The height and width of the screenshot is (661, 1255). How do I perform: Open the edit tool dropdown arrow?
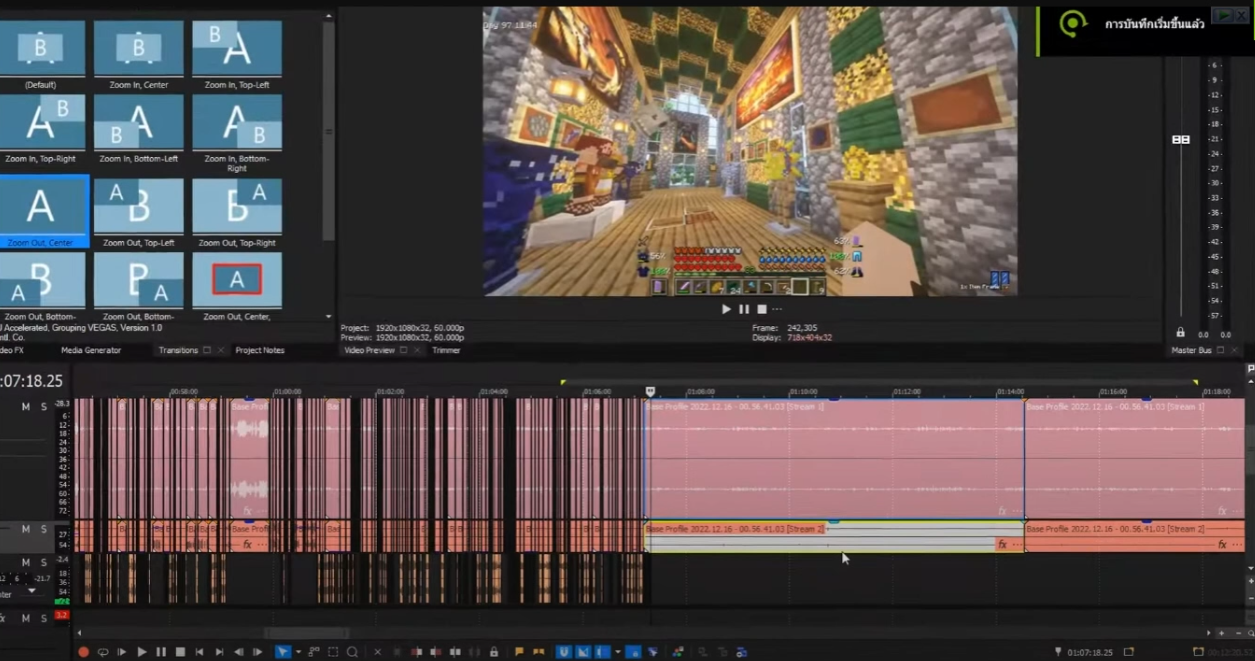(298, 652)
